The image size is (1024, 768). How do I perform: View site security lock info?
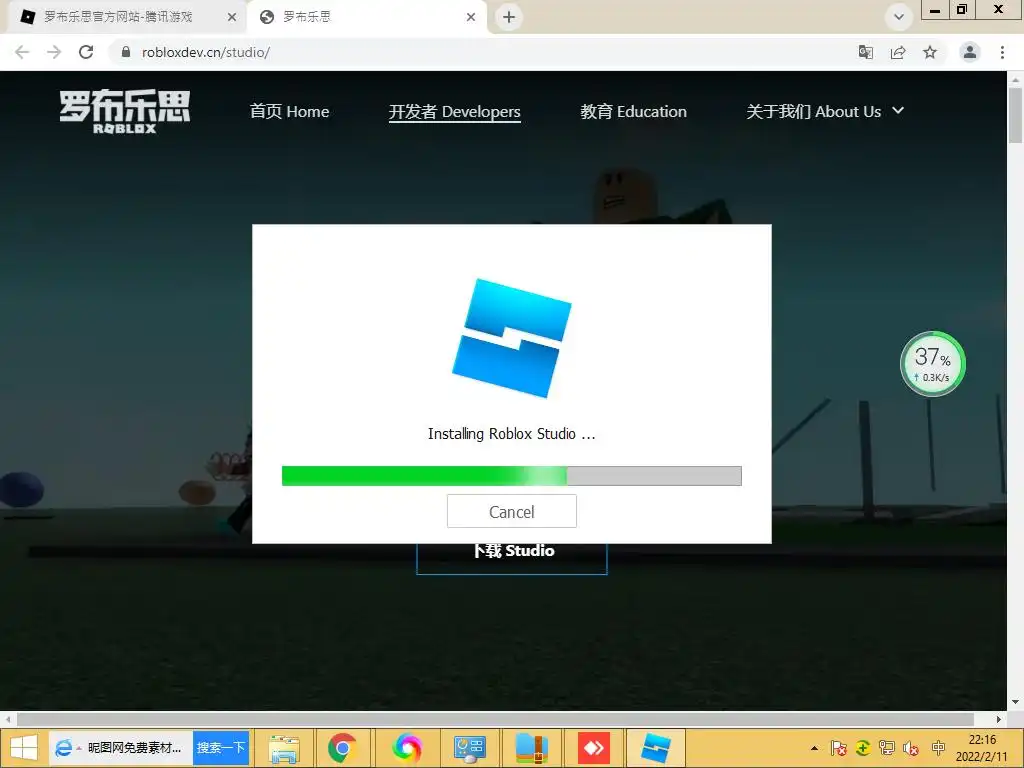[126, 52]
